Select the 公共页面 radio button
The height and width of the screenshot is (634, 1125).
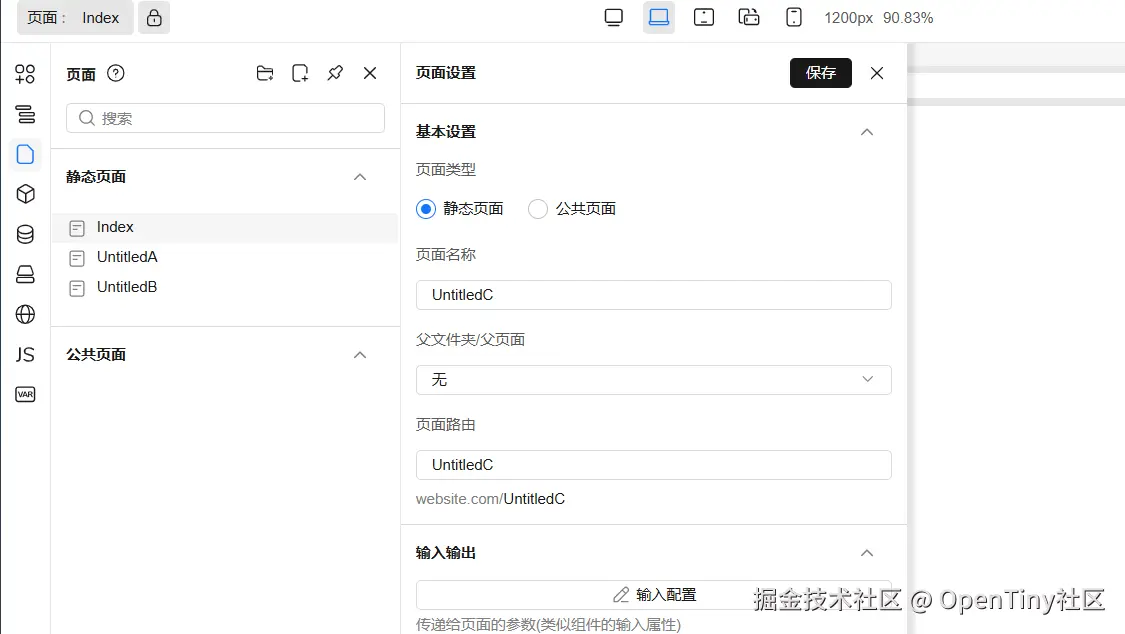tap(537, 209)
